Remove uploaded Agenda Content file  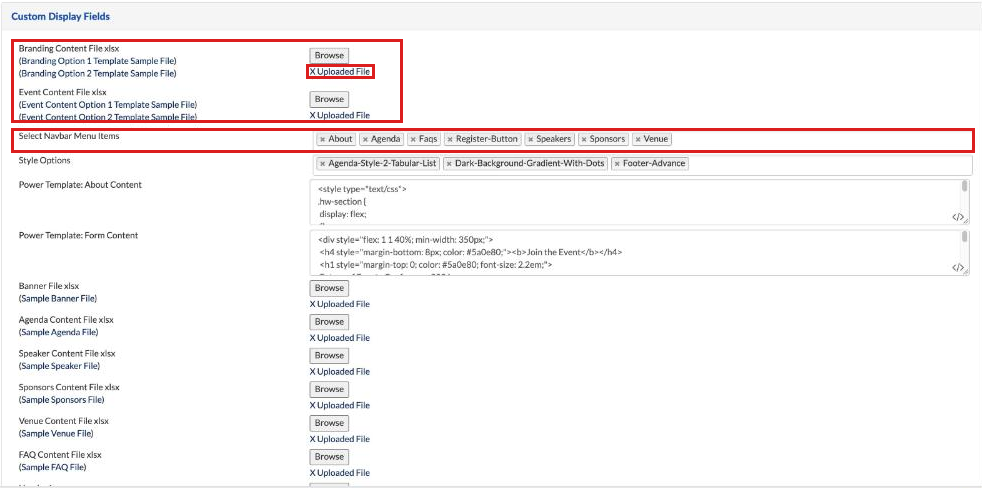(x=313, y=338)
